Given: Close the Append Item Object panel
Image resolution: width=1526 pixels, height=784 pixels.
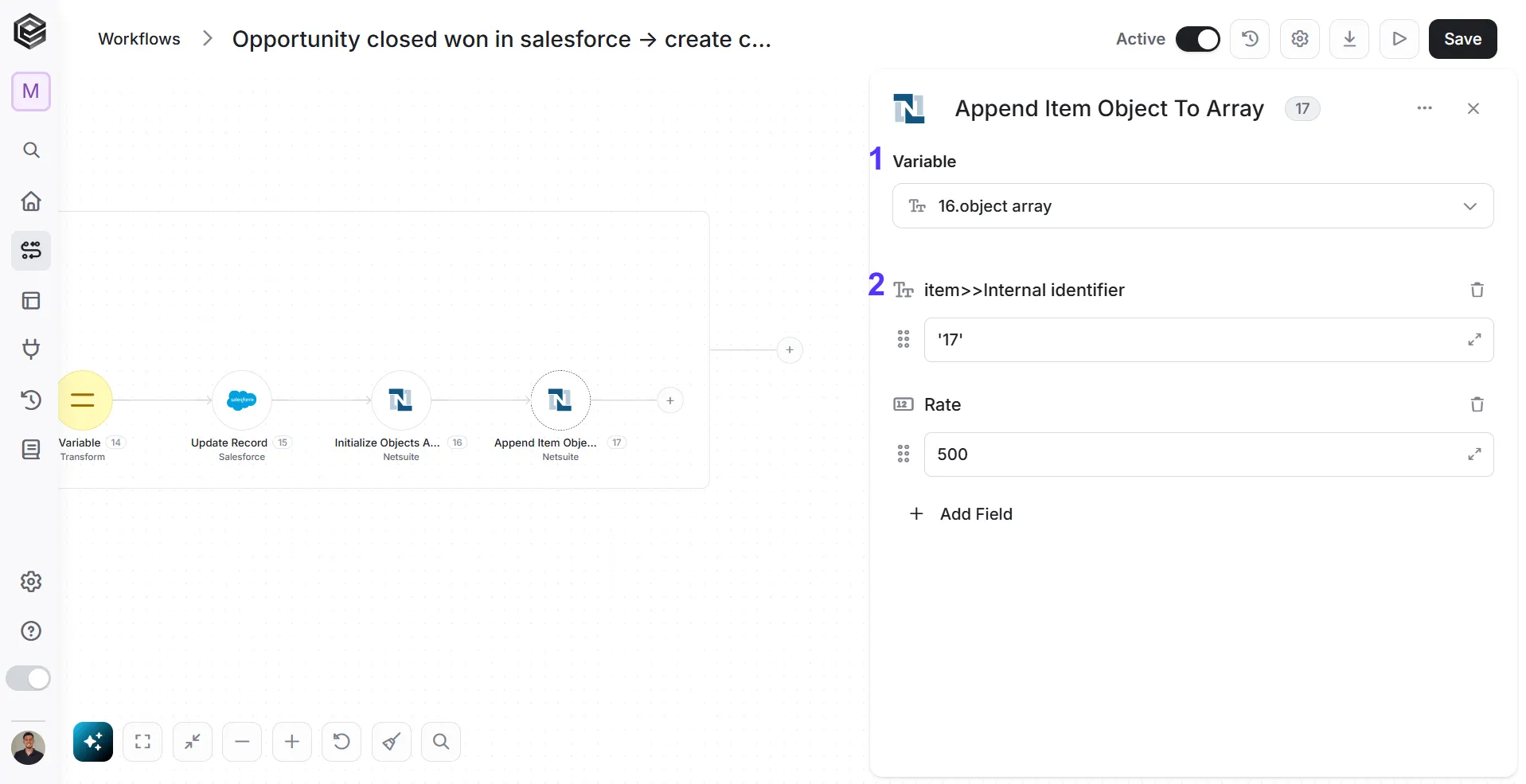Looking at the screenshot, I should coord(1473,108).
